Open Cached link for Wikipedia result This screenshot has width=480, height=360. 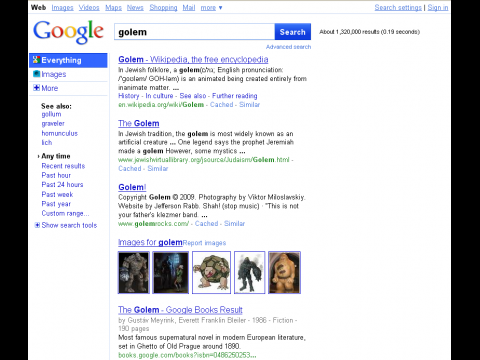click(221, 105)
